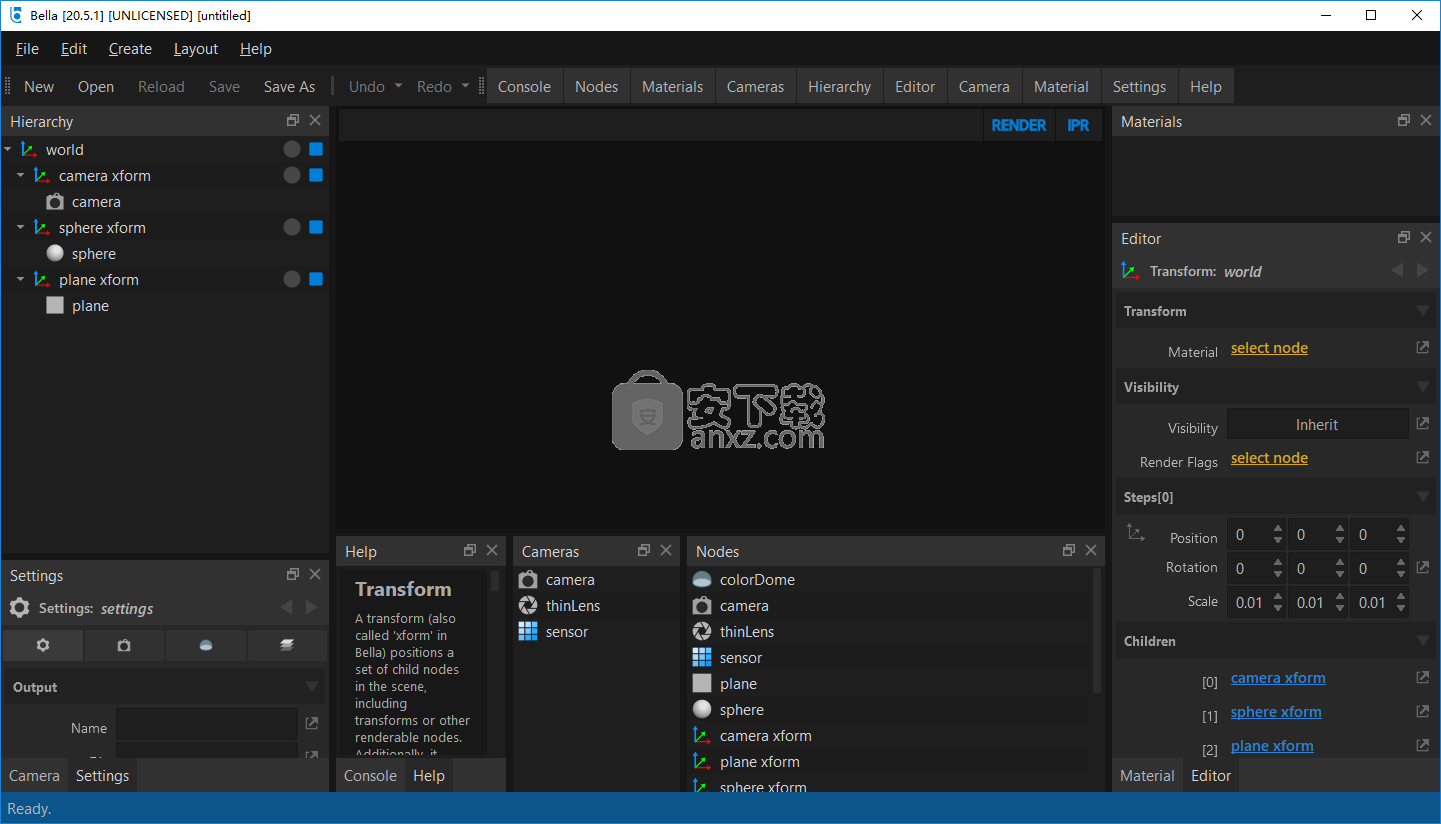This screenshot has height=824, width=1441.
Task: Select plane xform icon in Nodes panel
Action: click(702, 762)
